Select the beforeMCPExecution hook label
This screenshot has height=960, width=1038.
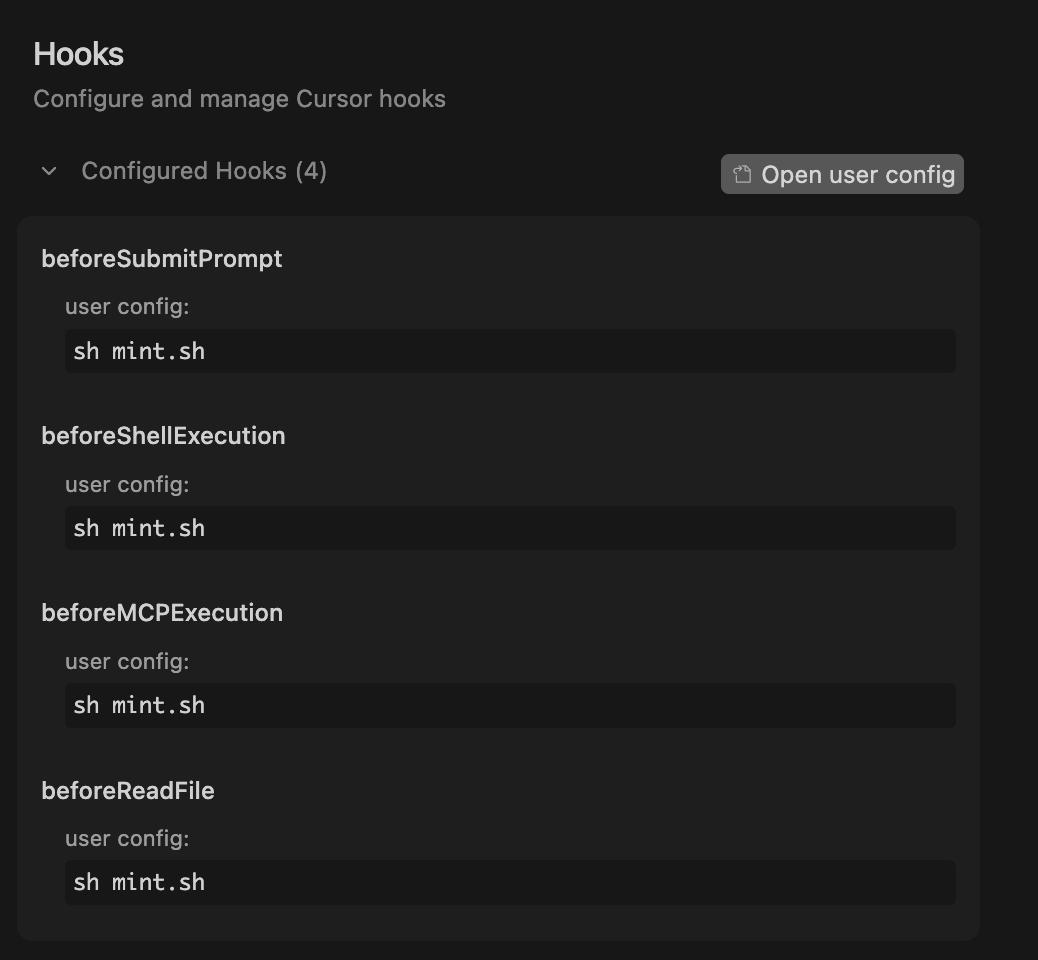161,613
